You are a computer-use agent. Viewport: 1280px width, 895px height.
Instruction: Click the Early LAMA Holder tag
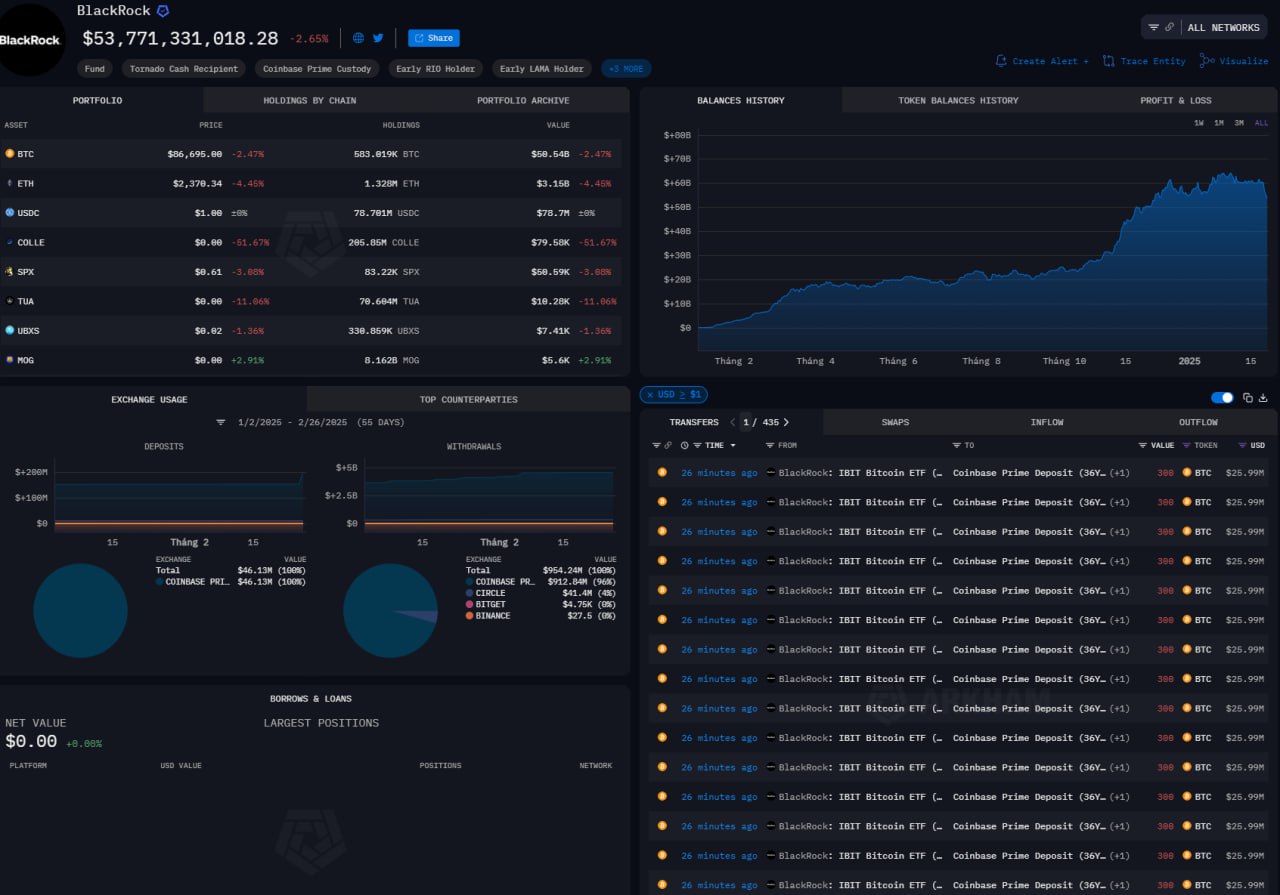coord(542,69)
